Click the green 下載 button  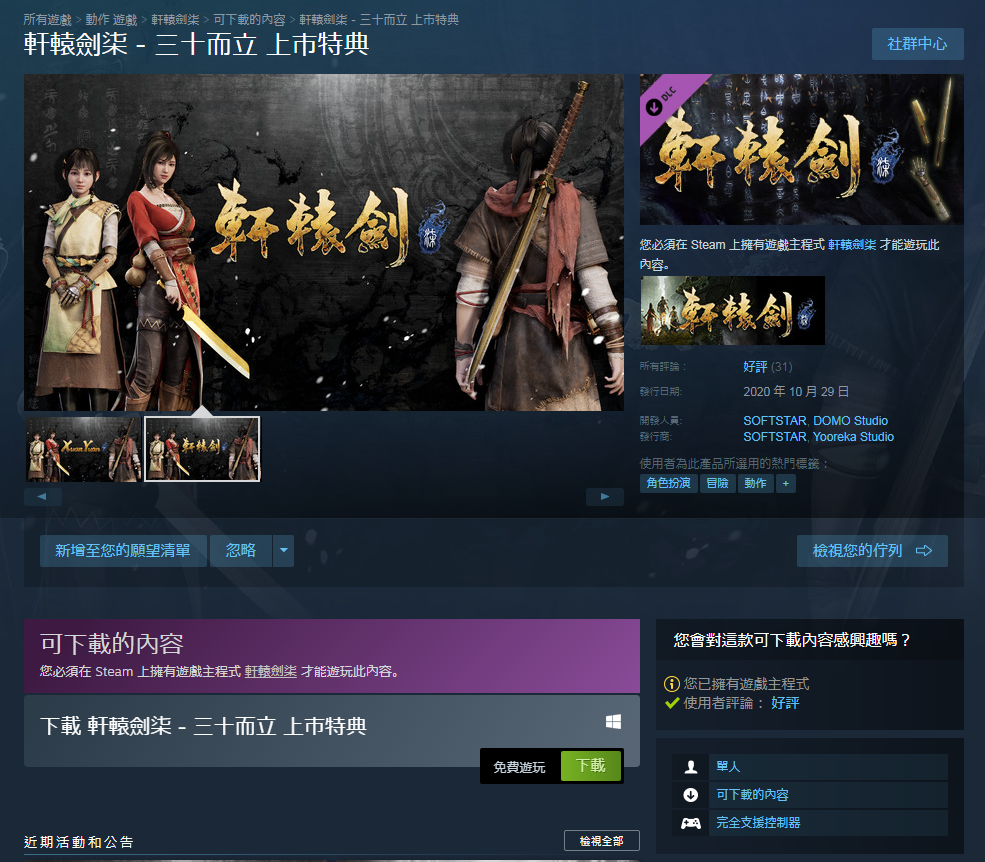point(590,765)
